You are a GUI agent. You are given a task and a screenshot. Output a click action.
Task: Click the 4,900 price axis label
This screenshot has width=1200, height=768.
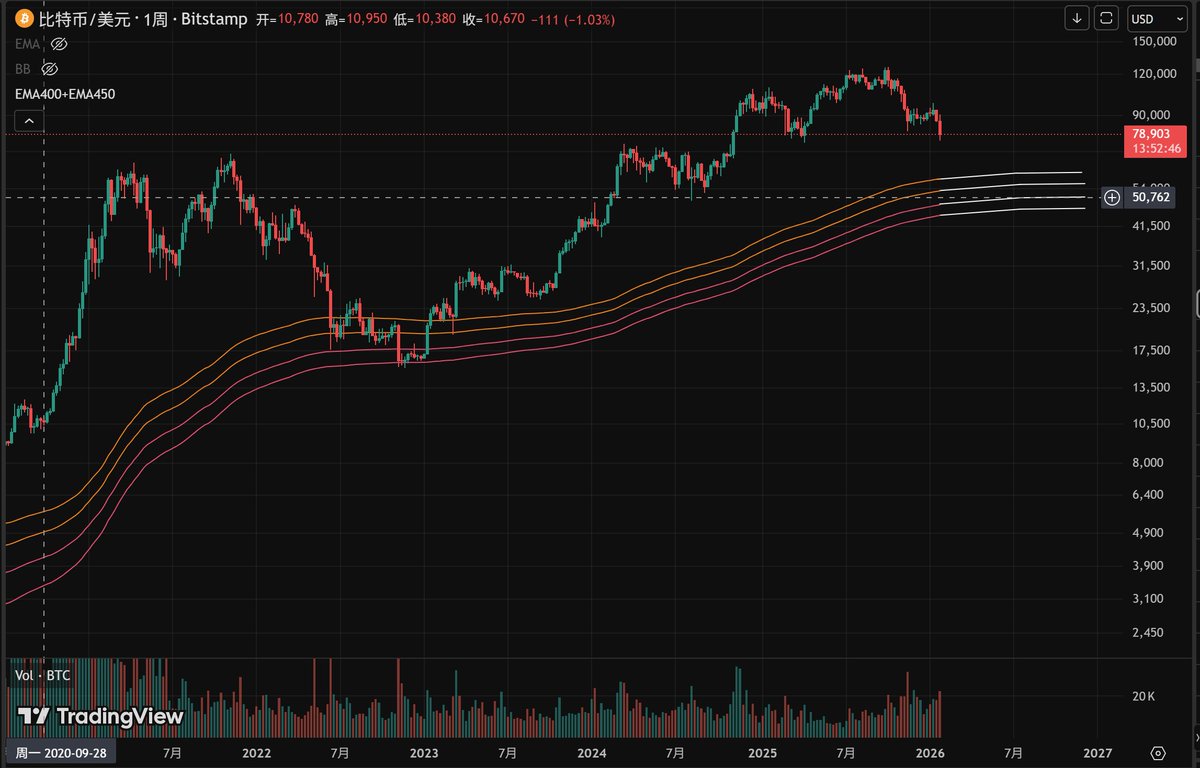point(1147,532)
